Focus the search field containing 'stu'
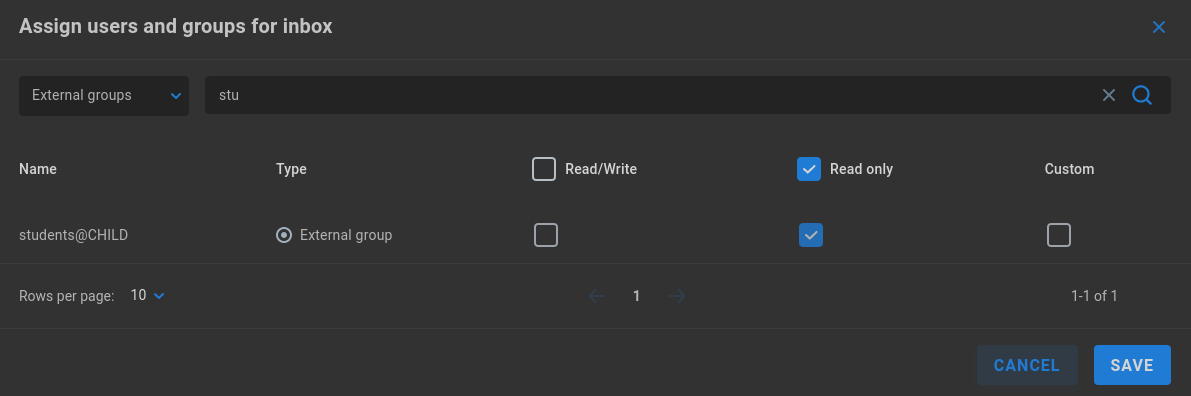Image resolution: width=1191 pixels, height=396 pixels. [649, 96]
